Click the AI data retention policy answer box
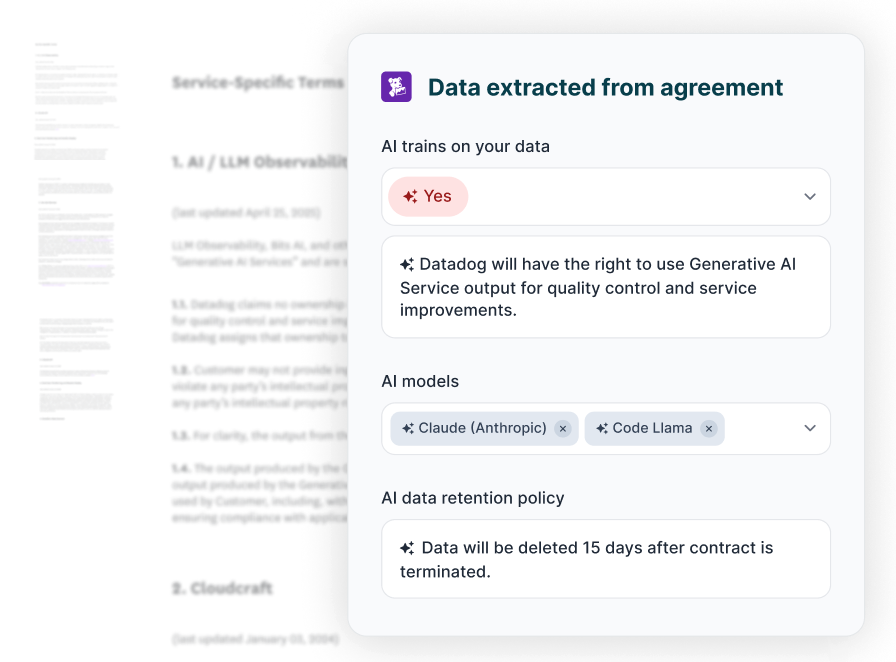 point(606,558)
